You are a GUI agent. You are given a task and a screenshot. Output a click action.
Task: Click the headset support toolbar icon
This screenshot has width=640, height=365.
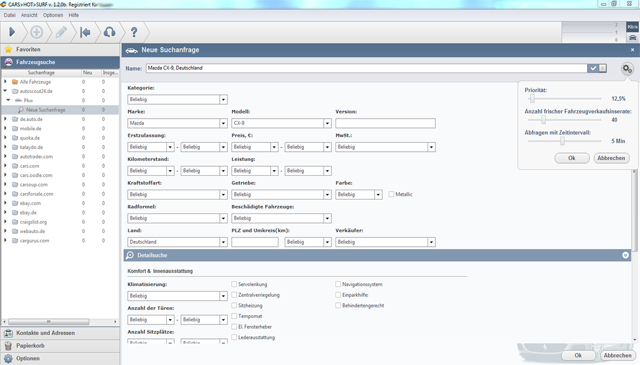point(109,32)
